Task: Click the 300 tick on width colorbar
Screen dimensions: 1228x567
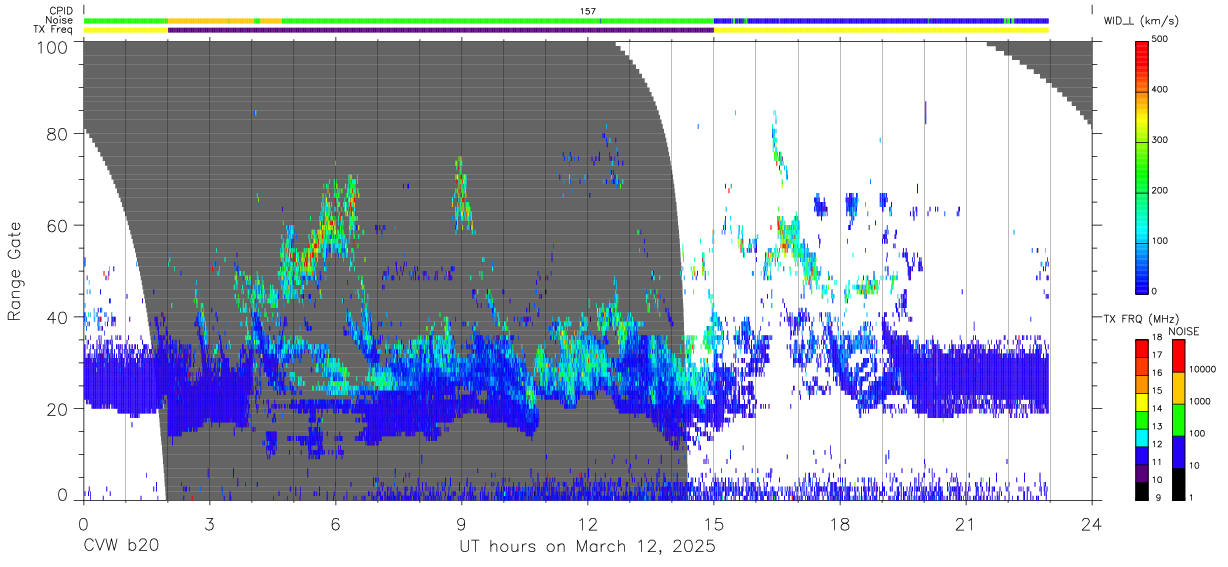Action: [x=1161, y=140]
